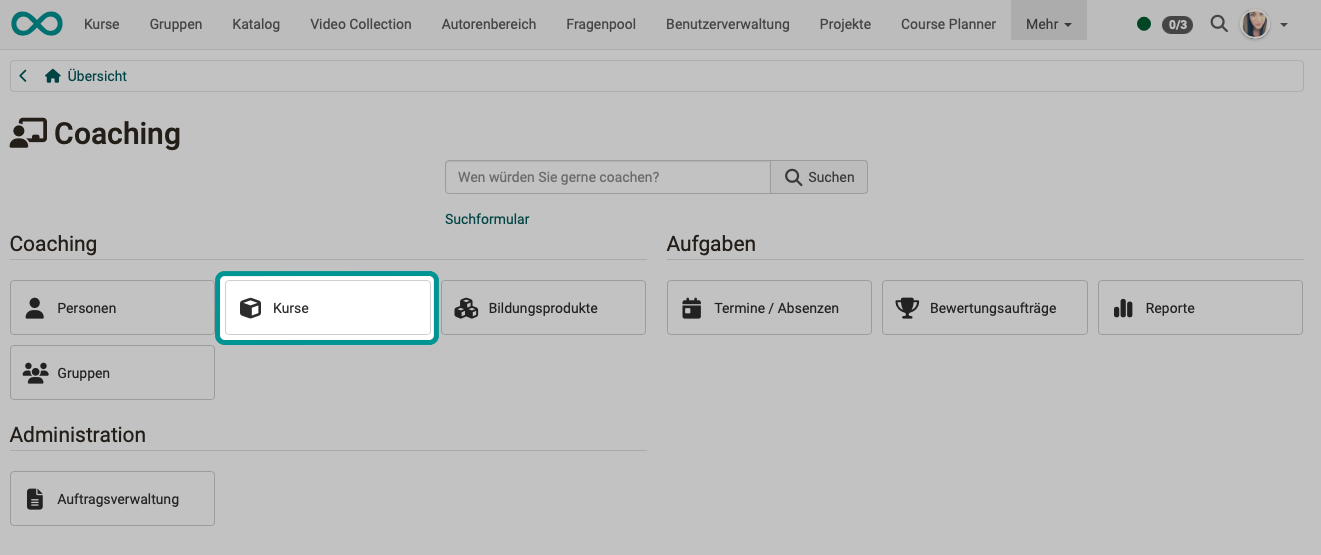Viewport: 1321px width, 555px height.
Task: Click the OpenOlat infinity logo
Action: (x=37, y=23)
